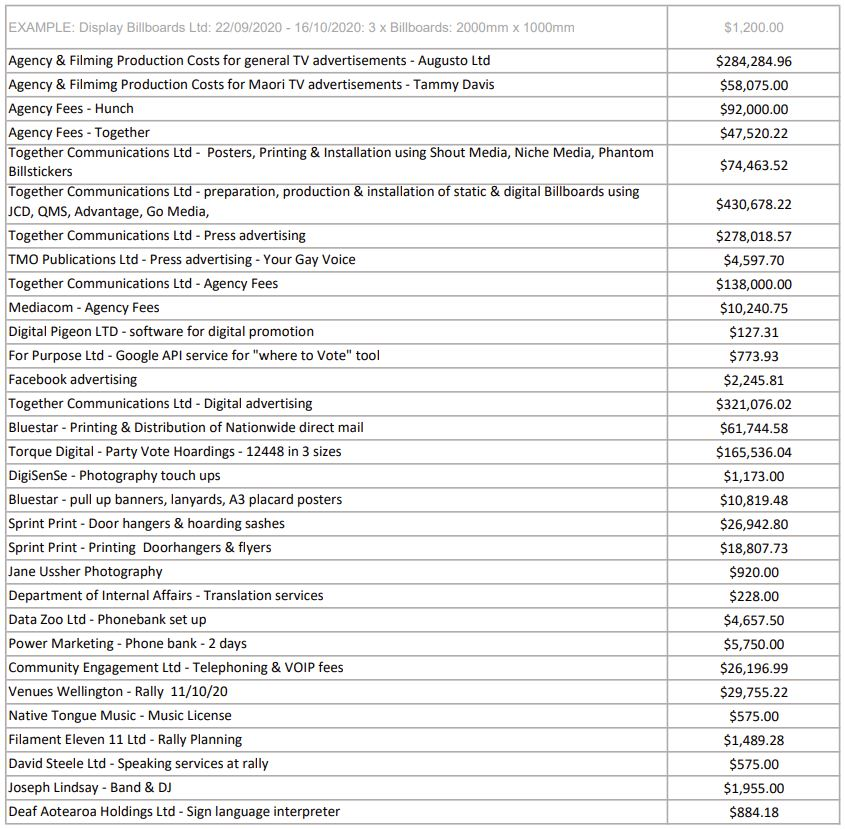Viewport: 845px width, 829px height.
Task: Click the amount $1,173.00
Action: coord(753,476)
